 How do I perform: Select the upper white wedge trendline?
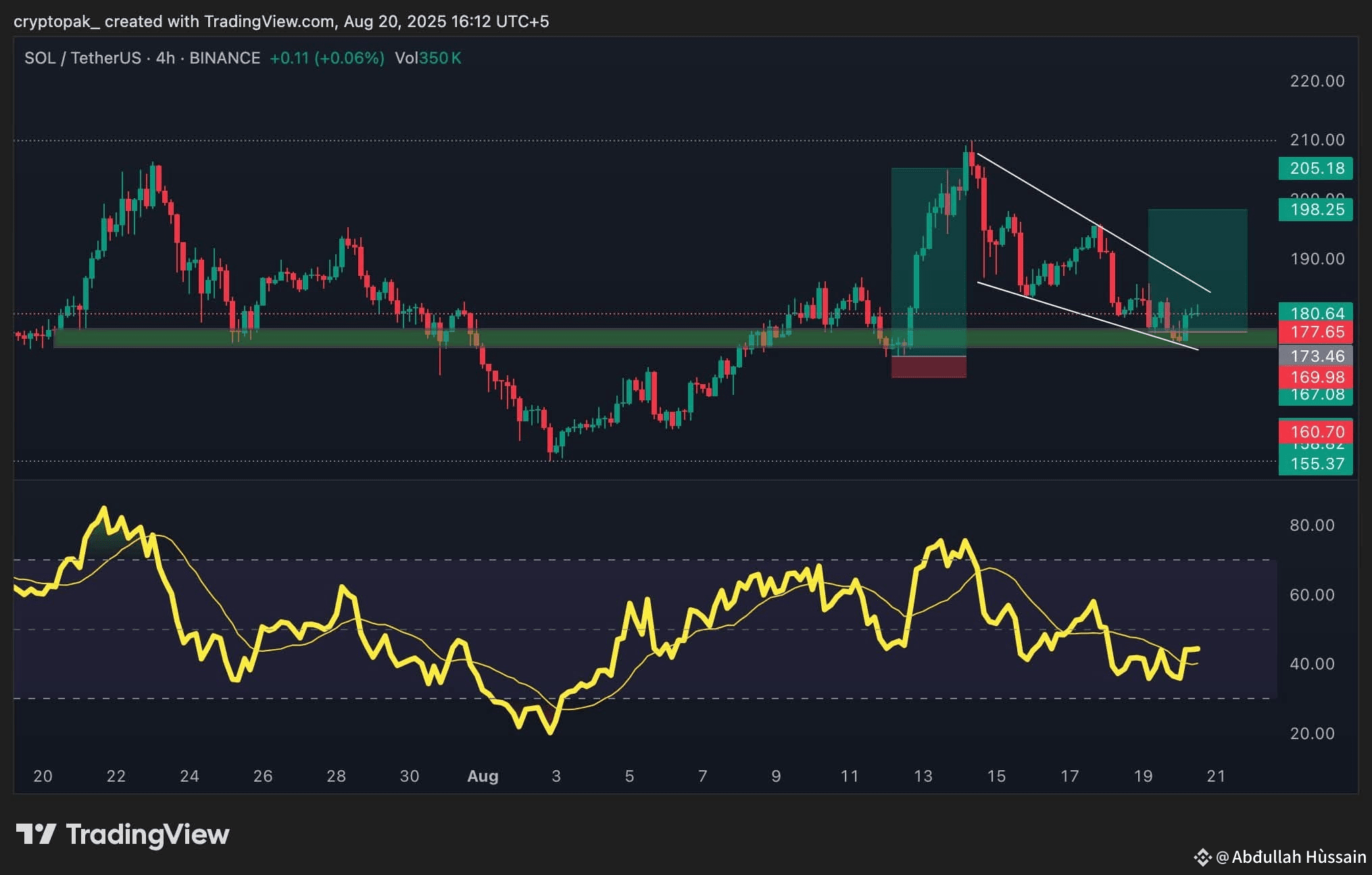coord(1093,223)
